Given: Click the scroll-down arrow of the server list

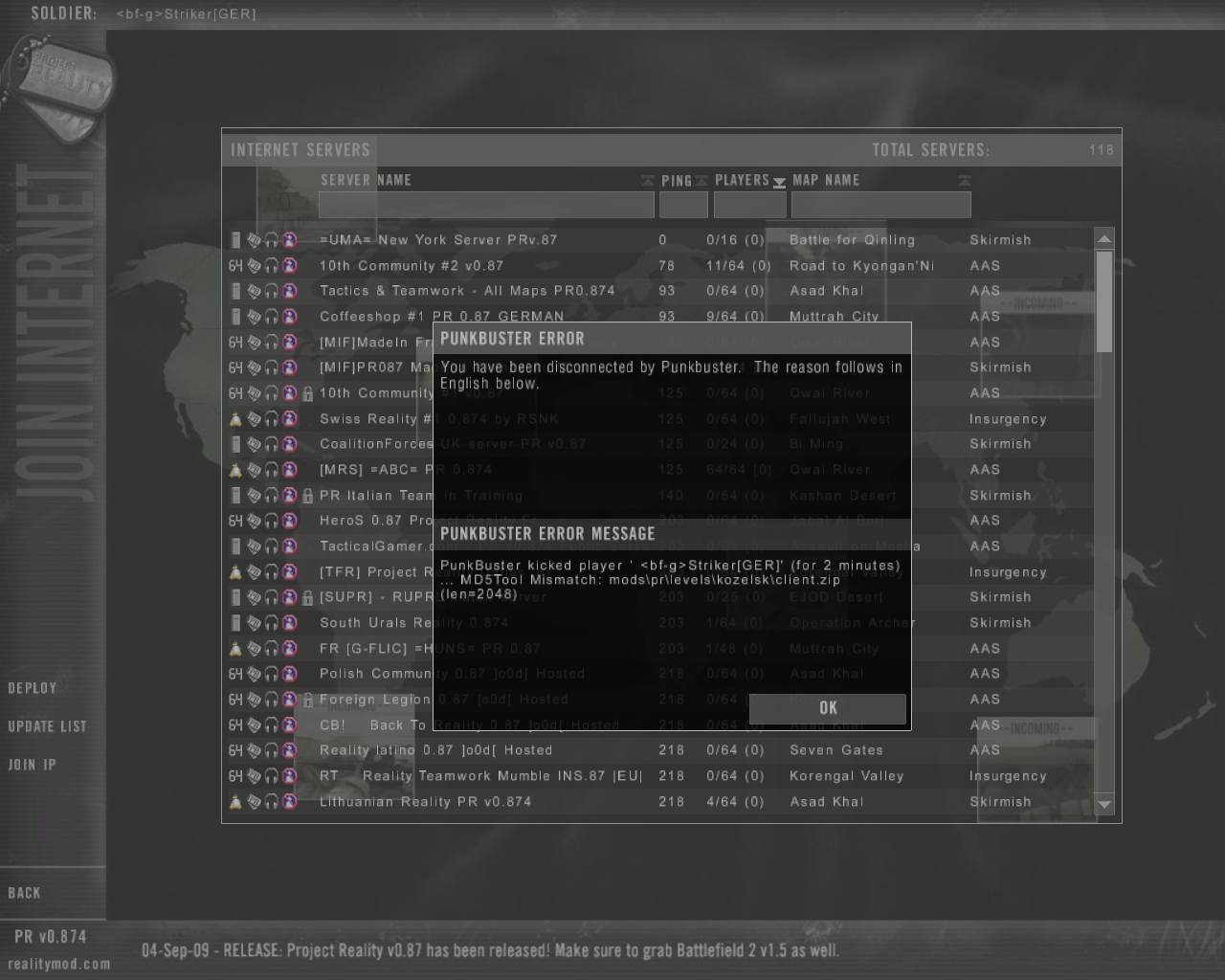Looking at the screenshot, I should (x=1104, y=804).
